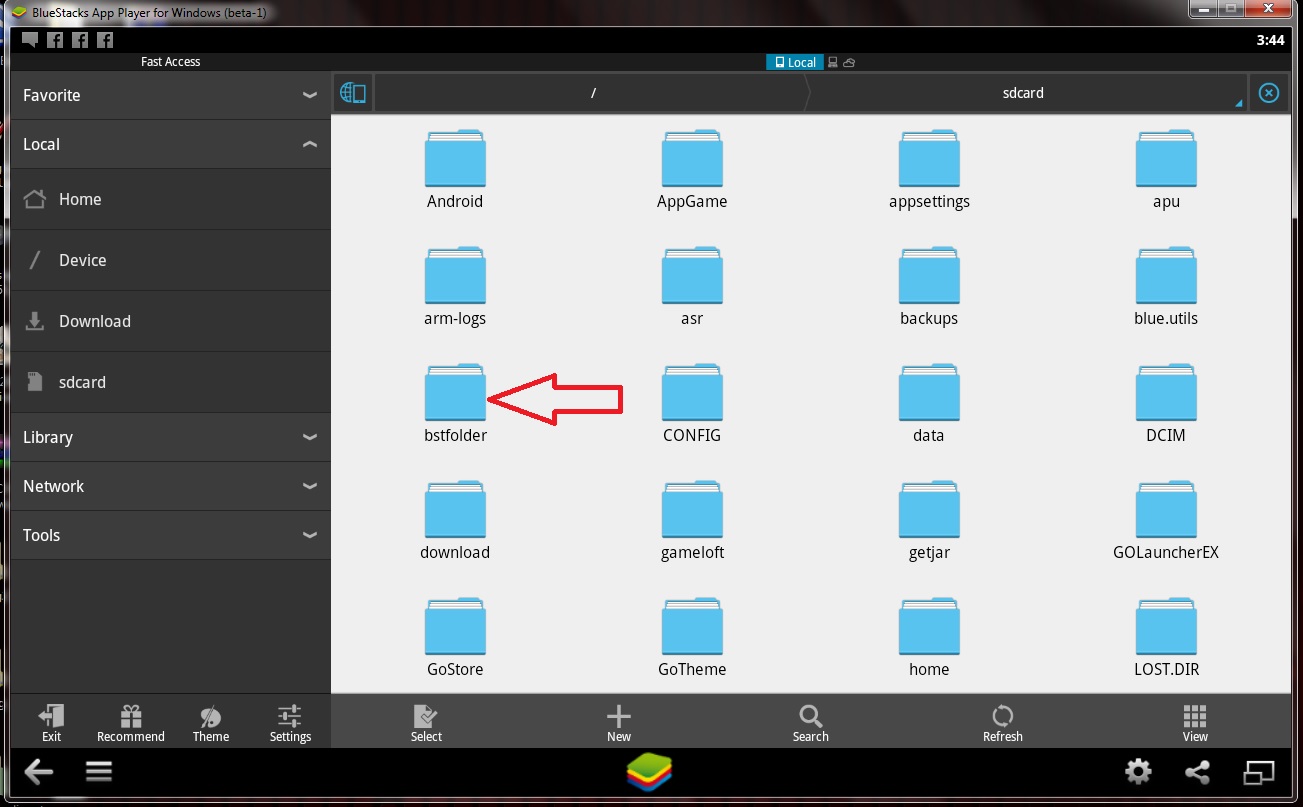Open the asr folder
The width and height of the screenshot is (1303, 807).
(x=692, y=287)
